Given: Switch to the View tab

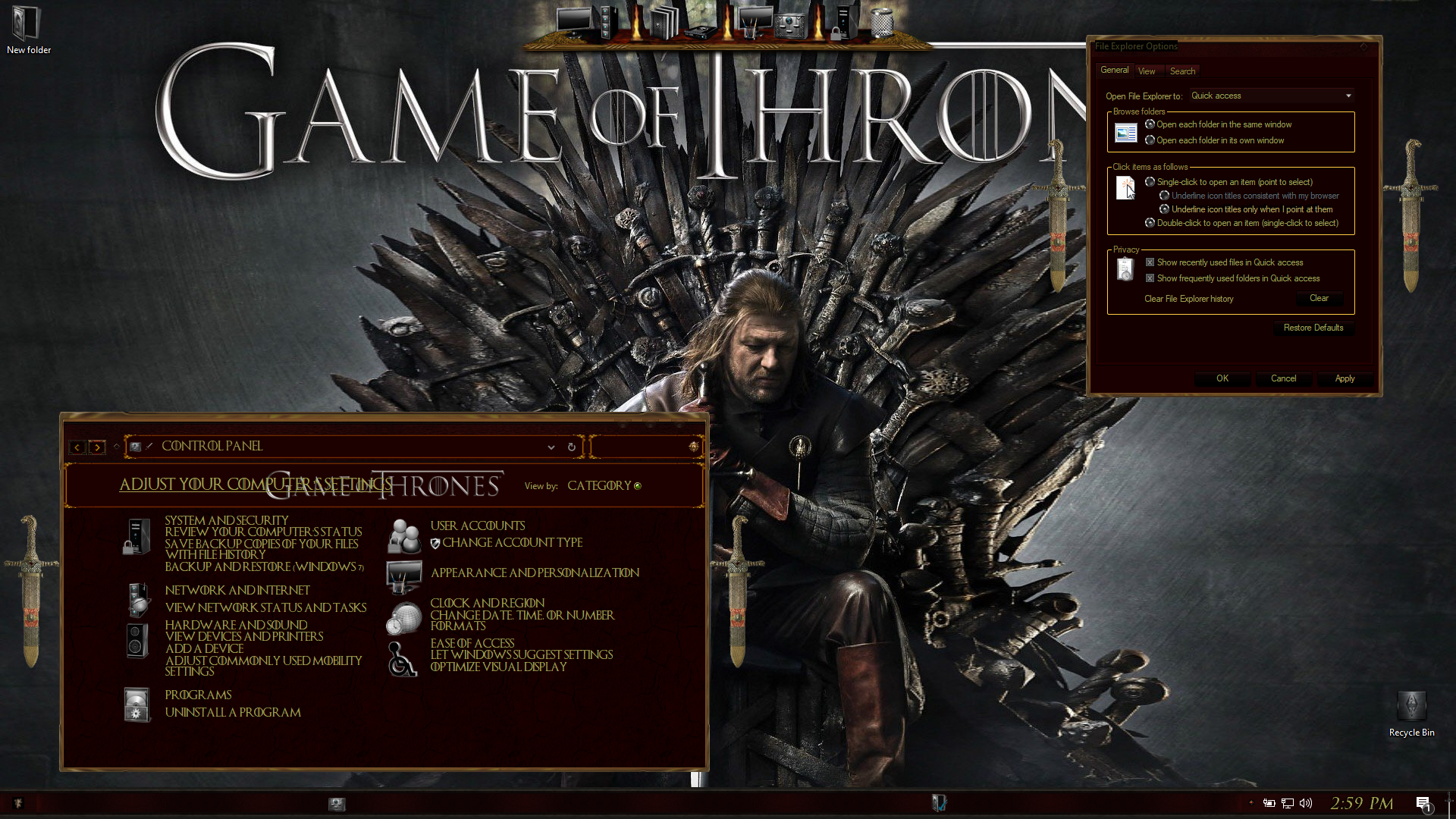Looking at the screenshot, I should click(x=1147, y=71).
